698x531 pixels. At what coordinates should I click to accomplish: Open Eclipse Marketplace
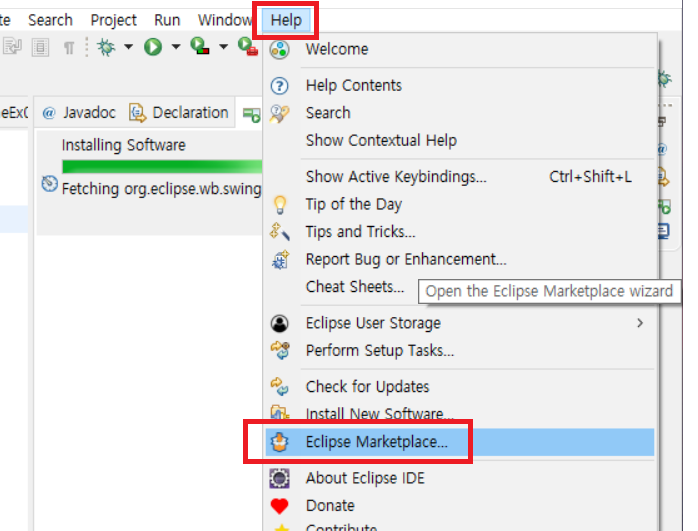point(460,442)
